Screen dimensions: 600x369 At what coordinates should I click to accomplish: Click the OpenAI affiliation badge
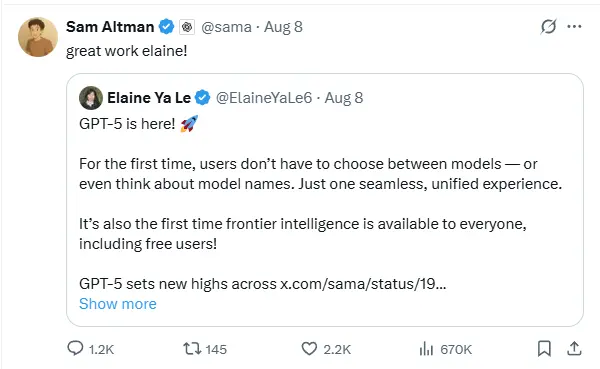187,27
